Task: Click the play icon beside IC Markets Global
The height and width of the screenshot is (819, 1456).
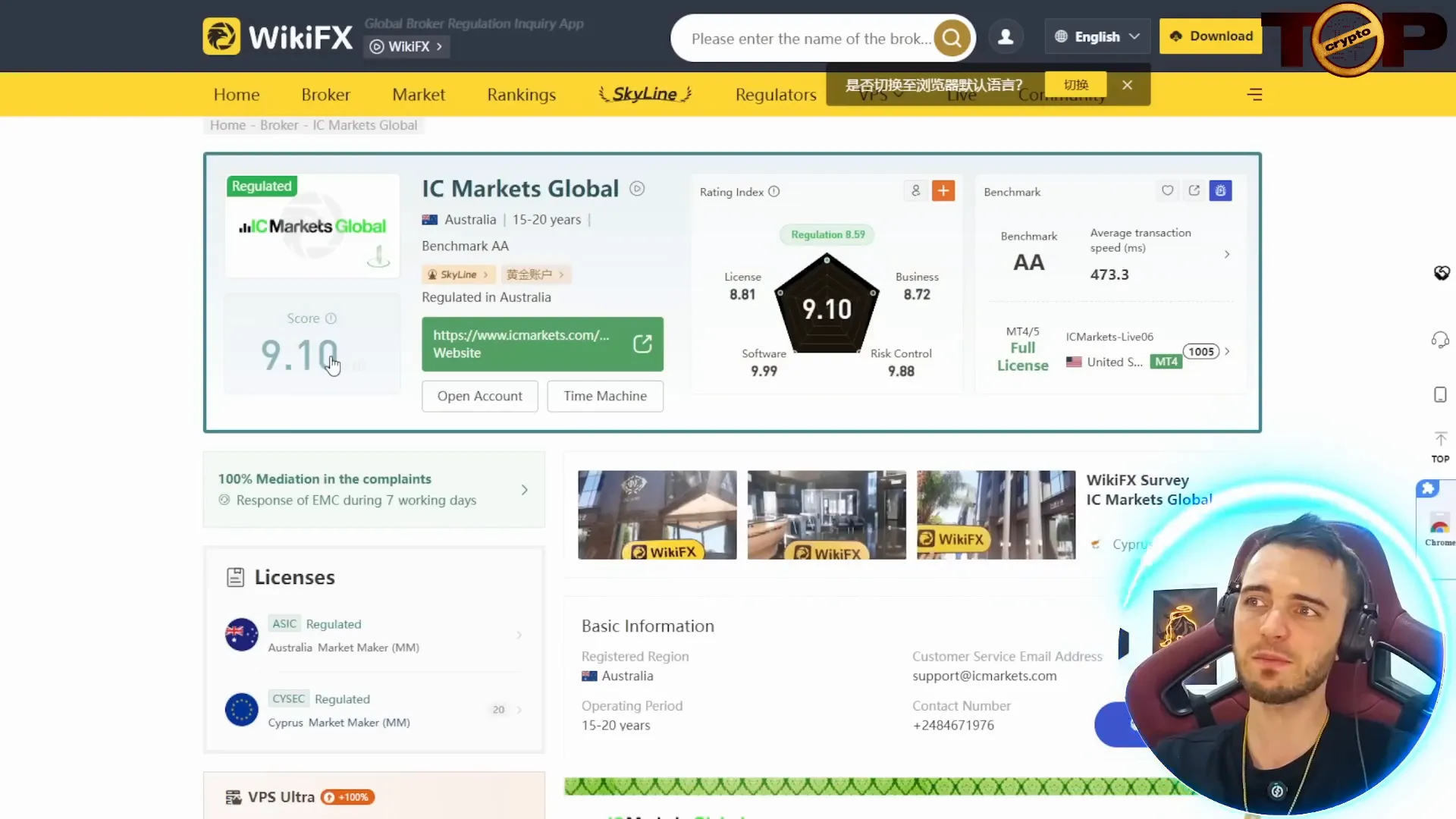Action: pyautogui.click(x=637, y=188)
